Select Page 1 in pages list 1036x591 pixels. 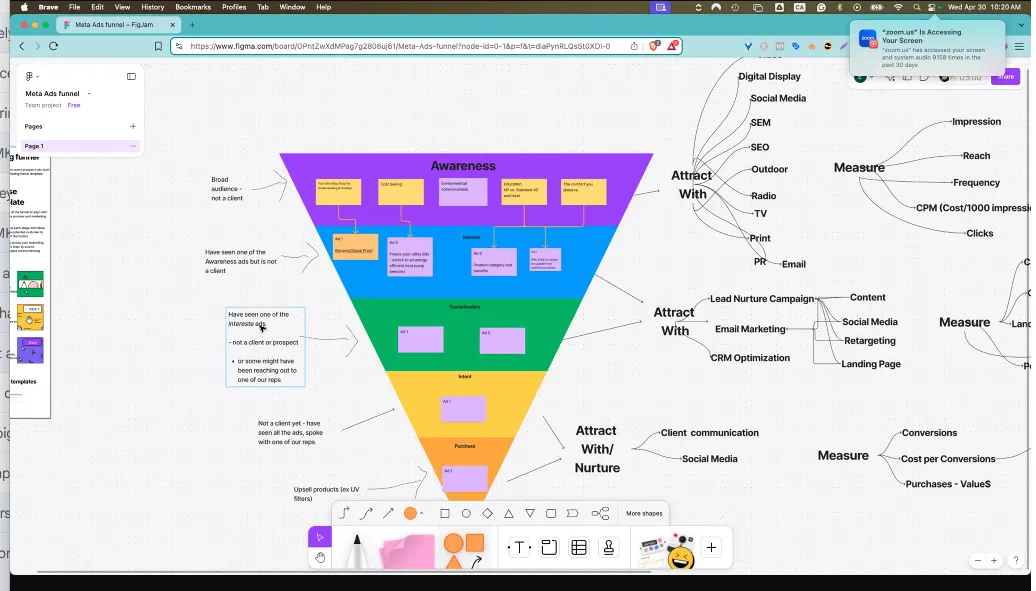click(78, 146)
